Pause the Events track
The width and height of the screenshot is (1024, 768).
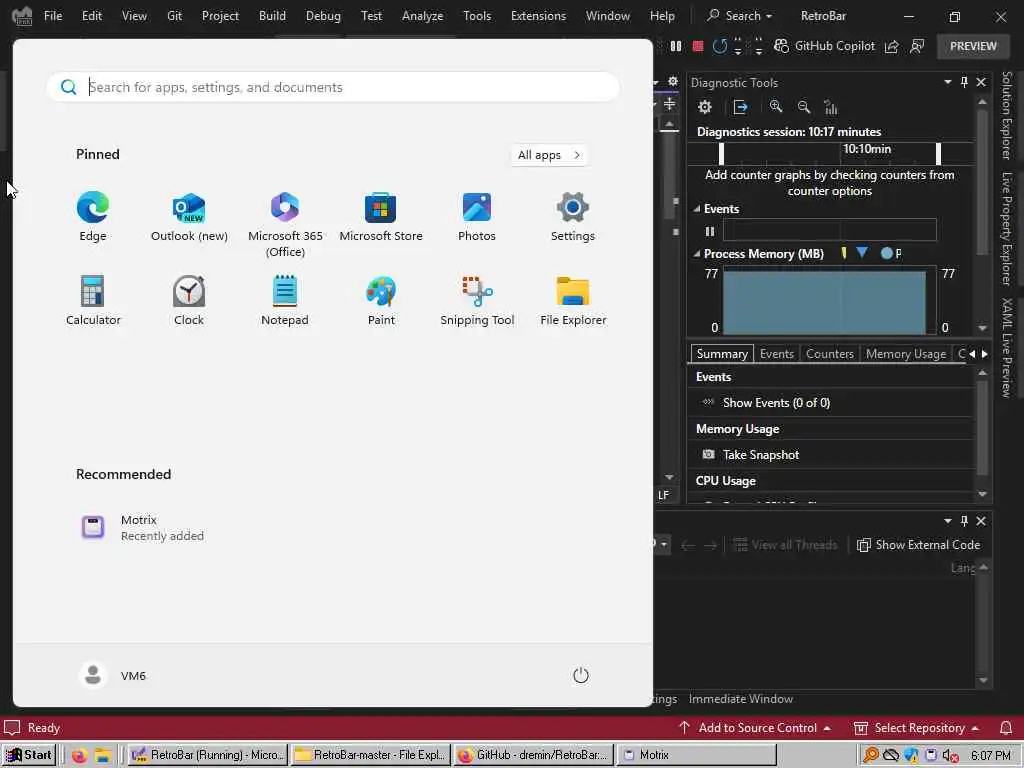tap(710, 231)
